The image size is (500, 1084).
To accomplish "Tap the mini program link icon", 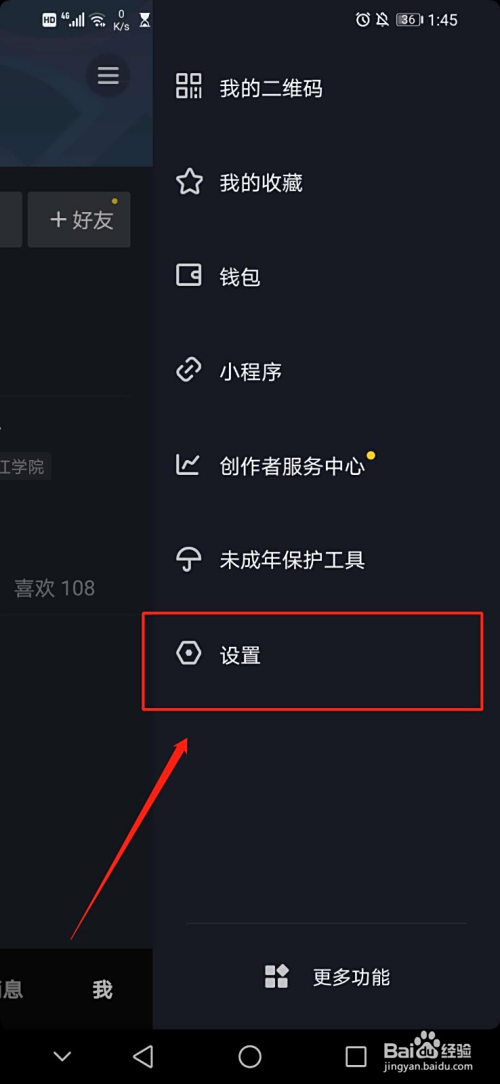I will click(x=189, y=371).
